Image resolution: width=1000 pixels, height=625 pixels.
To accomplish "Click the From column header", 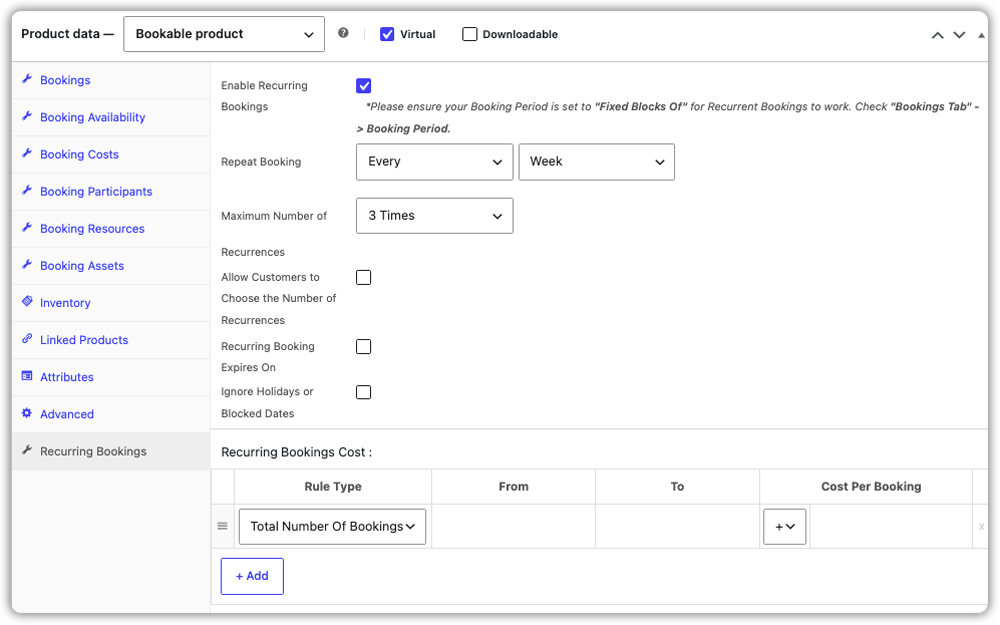I will pyautogui.click(x=513, y=487).
